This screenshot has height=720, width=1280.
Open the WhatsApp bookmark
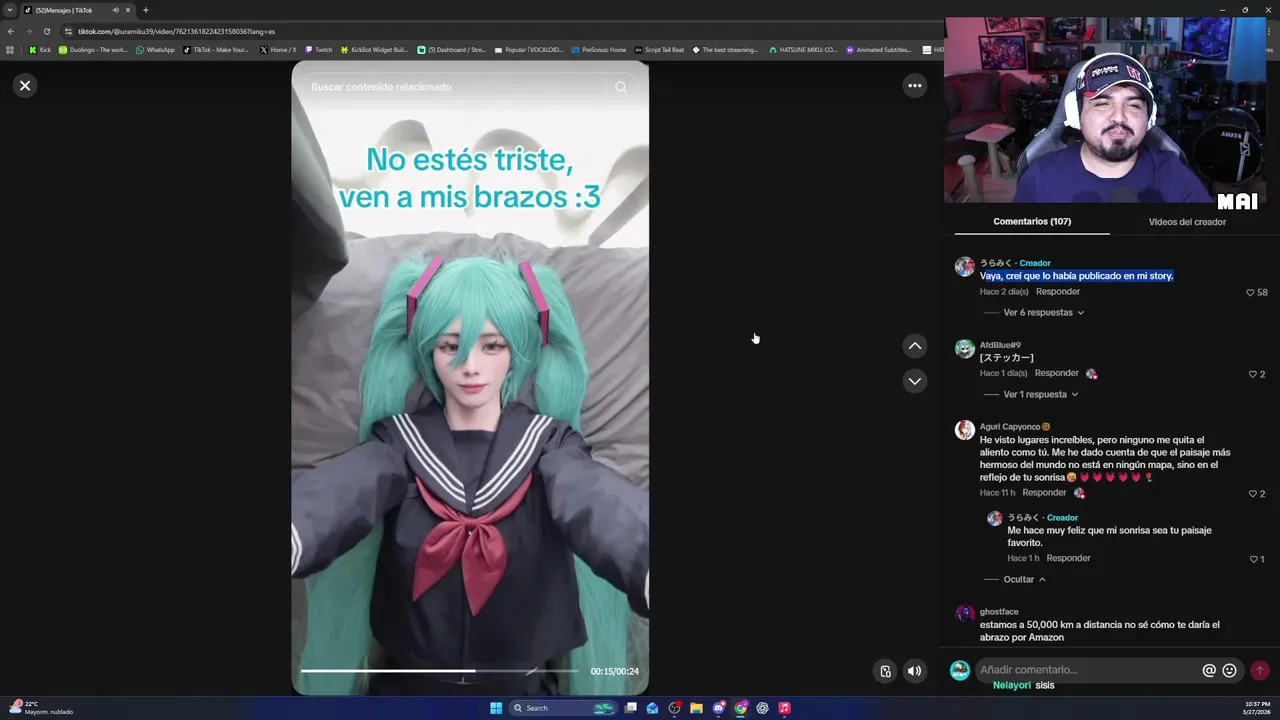click(155, 50)
